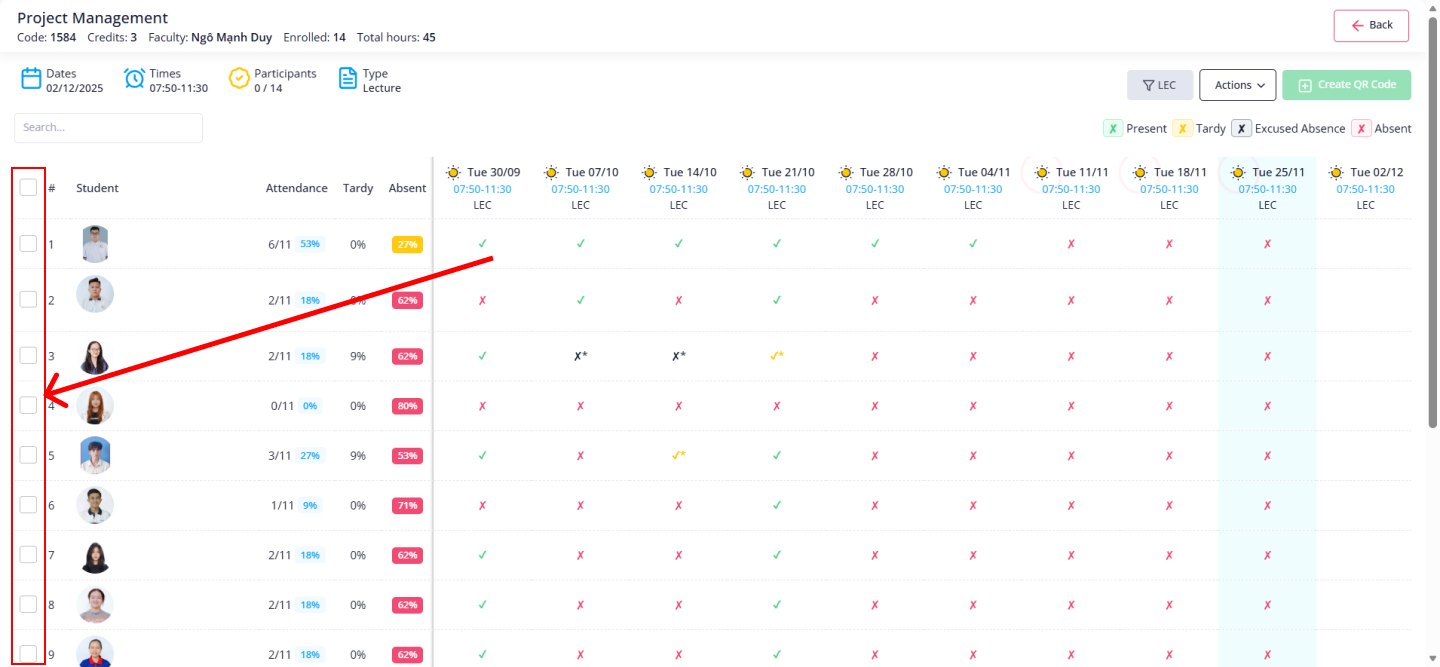Screen dimensions: 1440x667
Task: Click the yellow Tardy legend icon
Action: pyautogui.click(x=1182, y=128)
